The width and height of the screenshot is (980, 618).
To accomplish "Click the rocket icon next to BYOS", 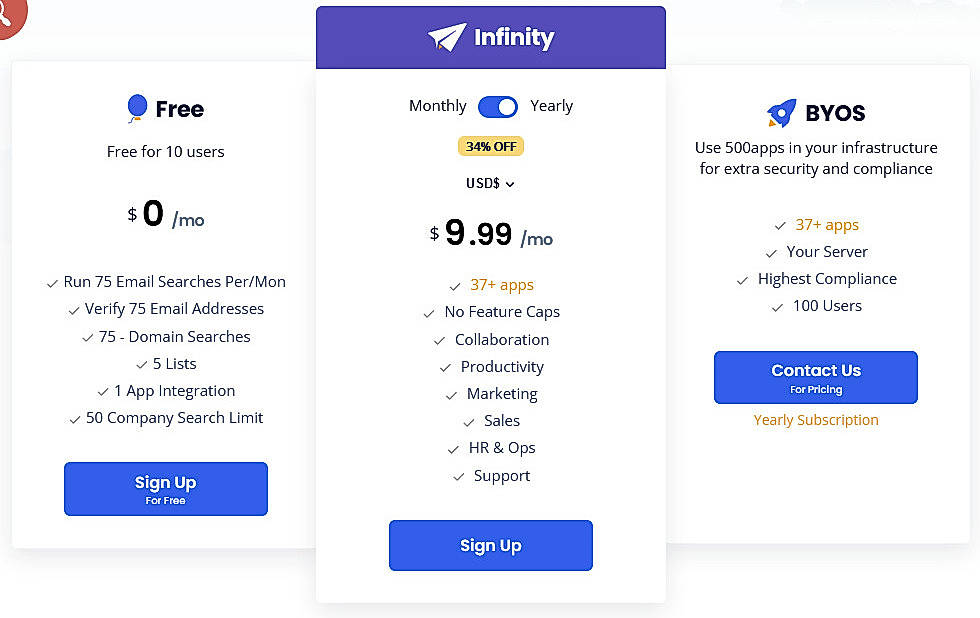I will click(x=781, y=112).
